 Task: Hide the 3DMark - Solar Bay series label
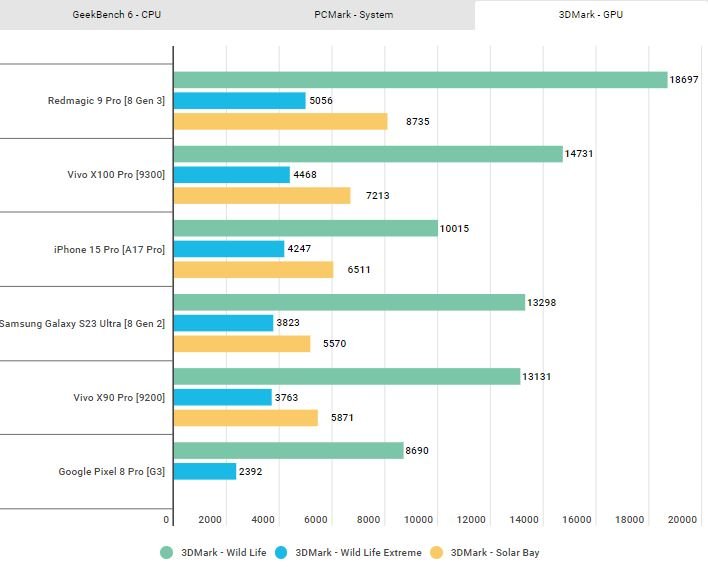coord(494,552)
